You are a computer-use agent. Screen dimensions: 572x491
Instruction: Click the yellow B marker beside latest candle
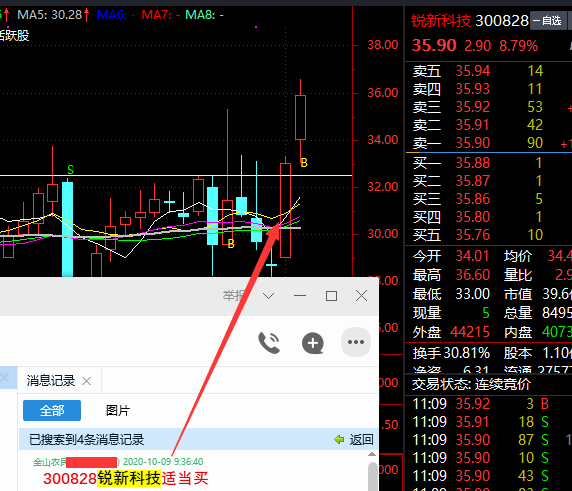click(304, 163)
